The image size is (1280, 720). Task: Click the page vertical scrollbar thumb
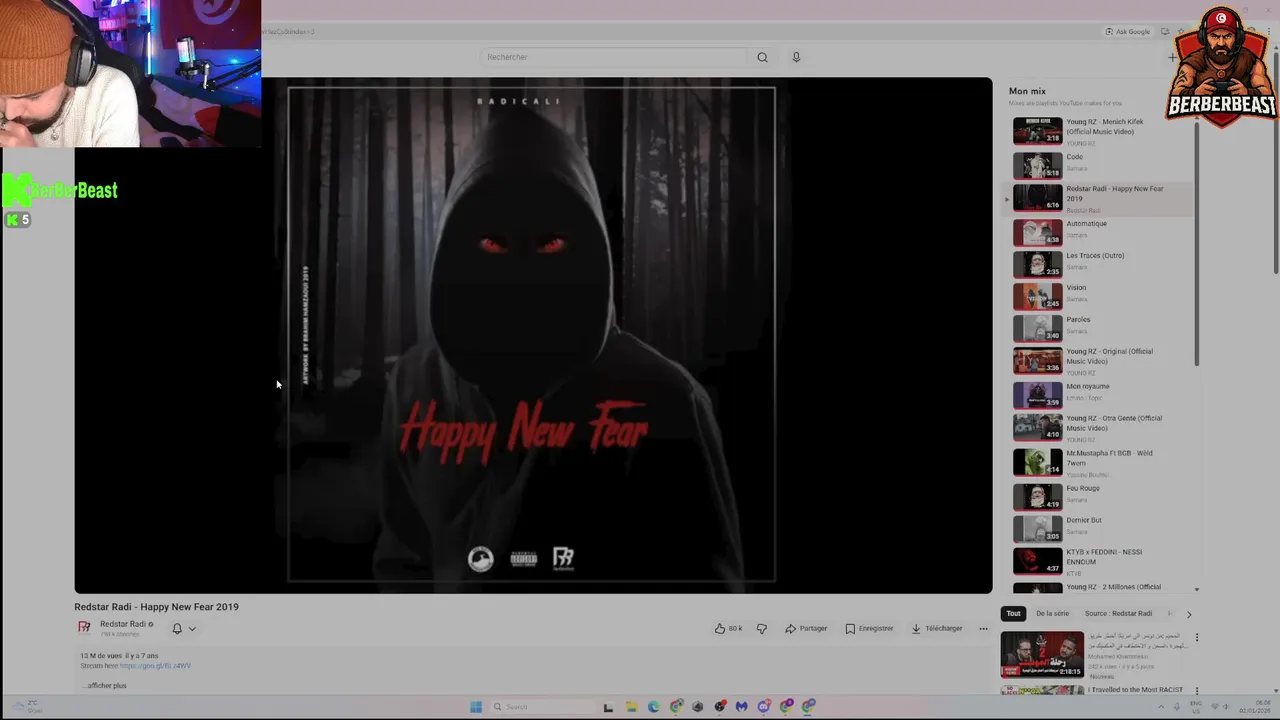[x=1275, y=160]
